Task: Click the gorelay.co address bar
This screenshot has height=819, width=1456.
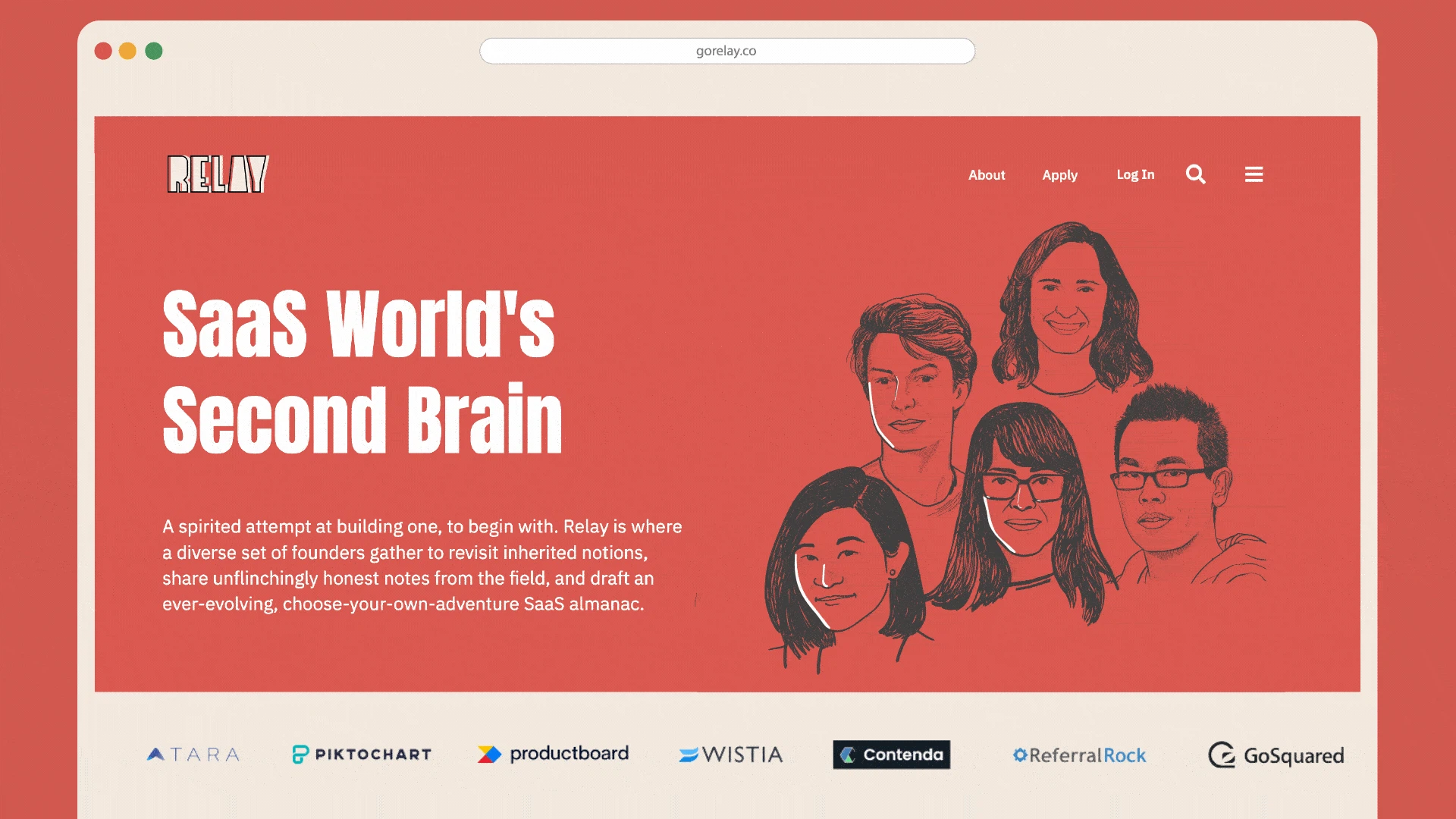Action: [726, 51]
